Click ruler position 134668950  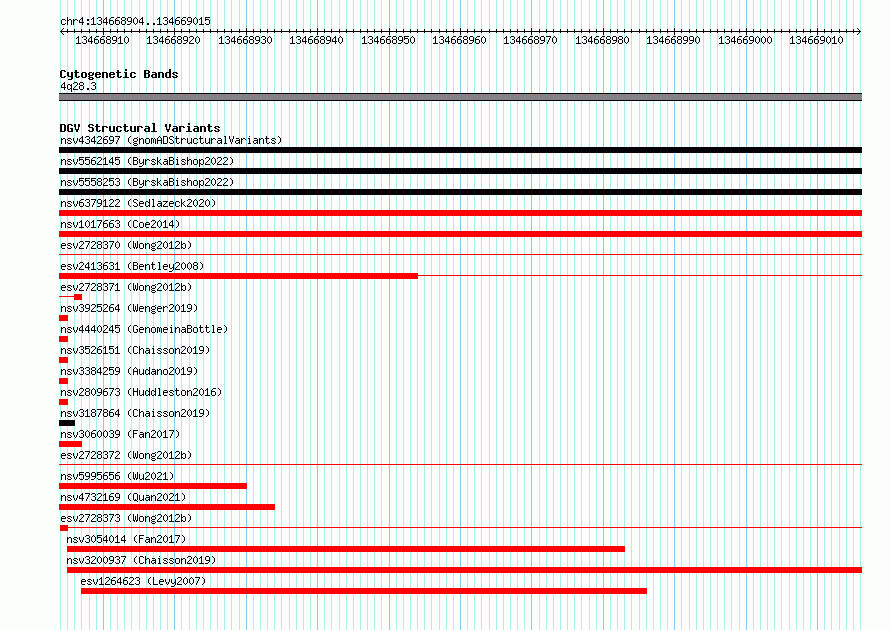click(x=388, y=40)
